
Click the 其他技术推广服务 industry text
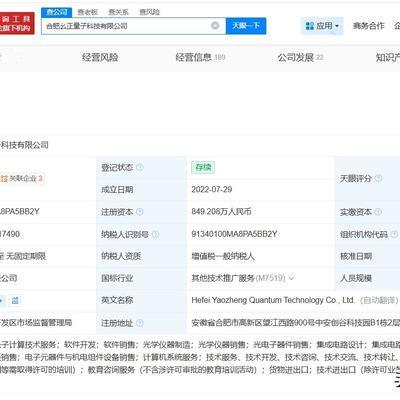pos(223,278)
